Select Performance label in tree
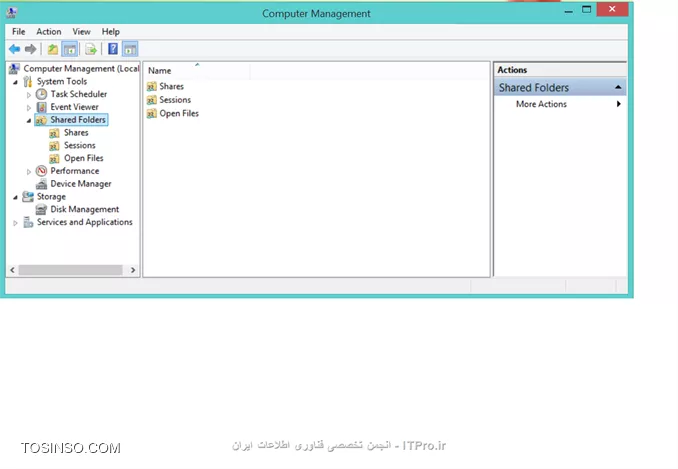This screenshot has width=678, height=469. click(x=75, y=171)
